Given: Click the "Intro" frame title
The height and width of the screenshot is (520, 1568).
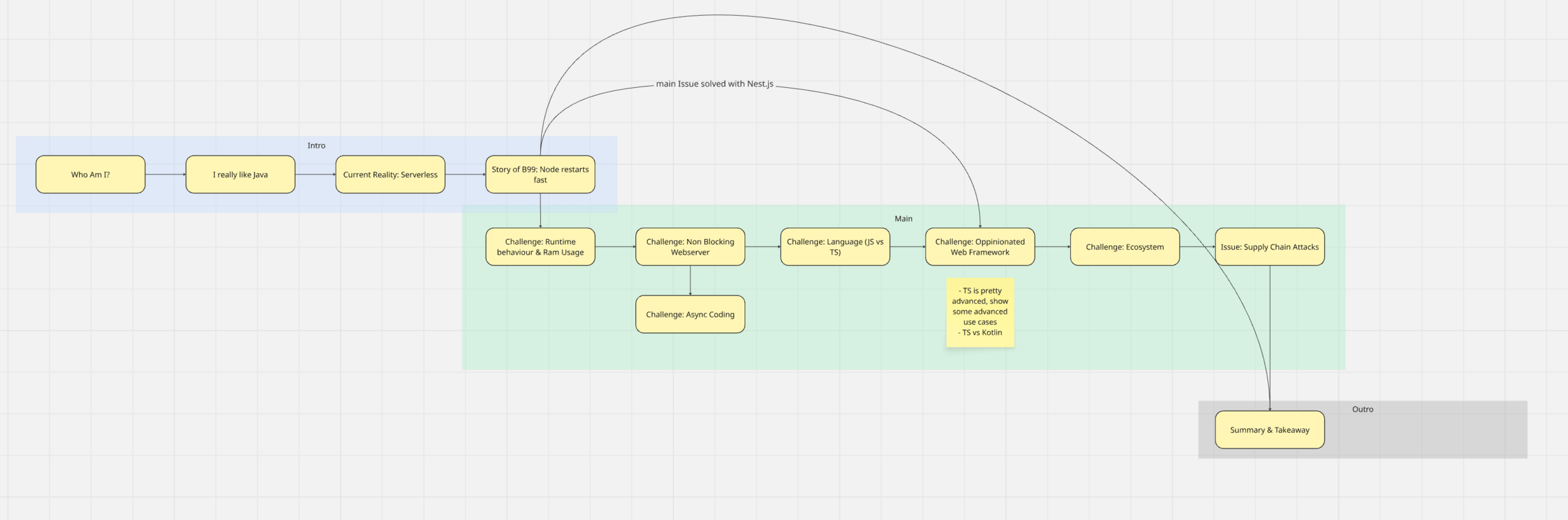Looking at the screenshot, I should 316,146.
